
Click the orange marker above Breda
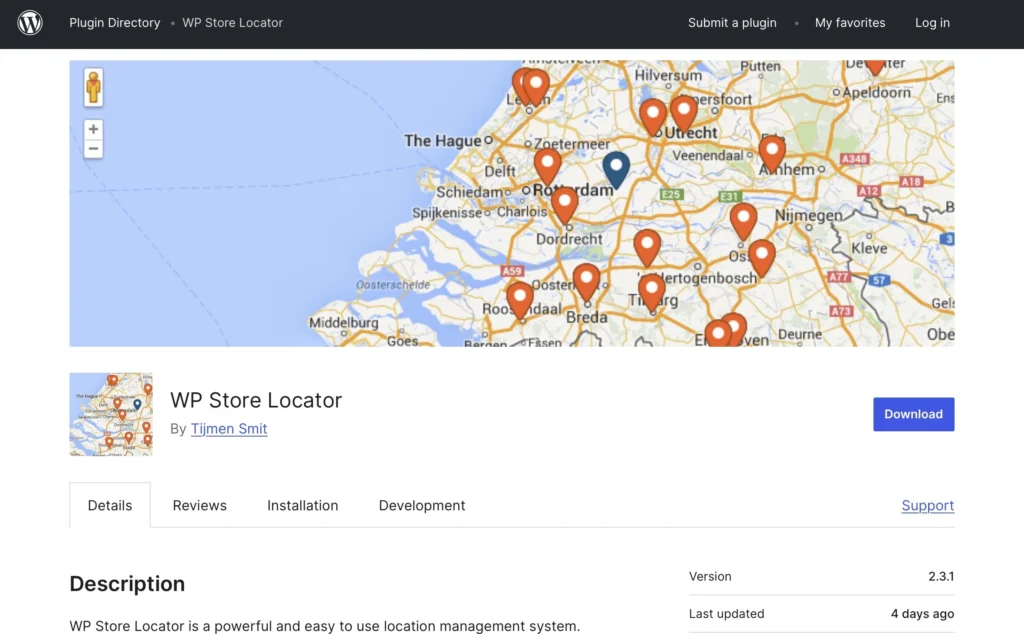pyautogui.click(x=586, y=283)
